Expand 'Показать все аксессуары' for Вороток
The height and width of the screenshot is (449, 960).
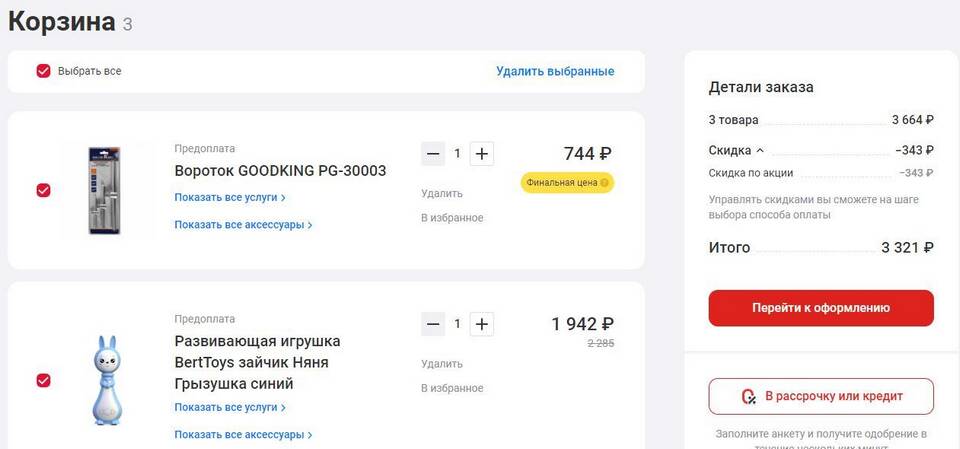(x=243, y=225)
